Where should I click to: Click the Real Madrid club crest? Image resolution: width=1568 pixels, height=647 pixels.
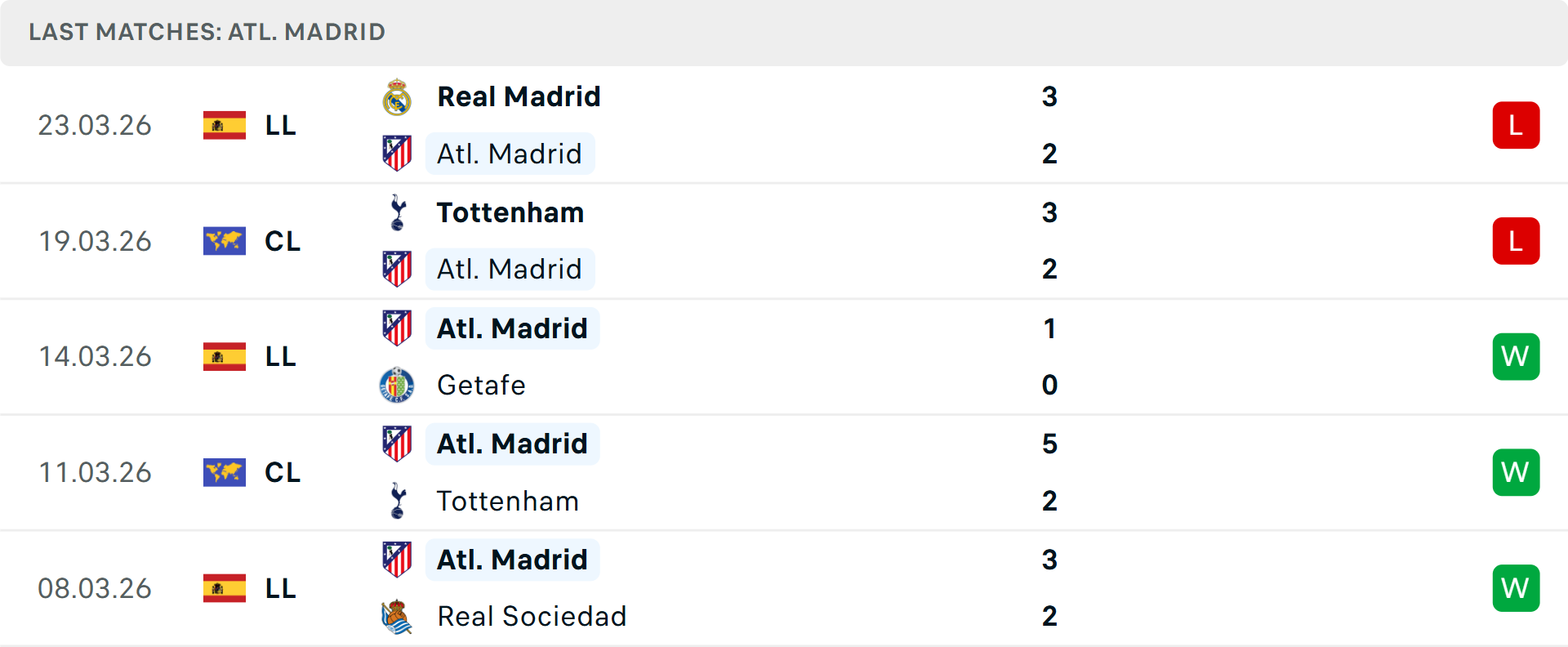(x=398, y=96)
